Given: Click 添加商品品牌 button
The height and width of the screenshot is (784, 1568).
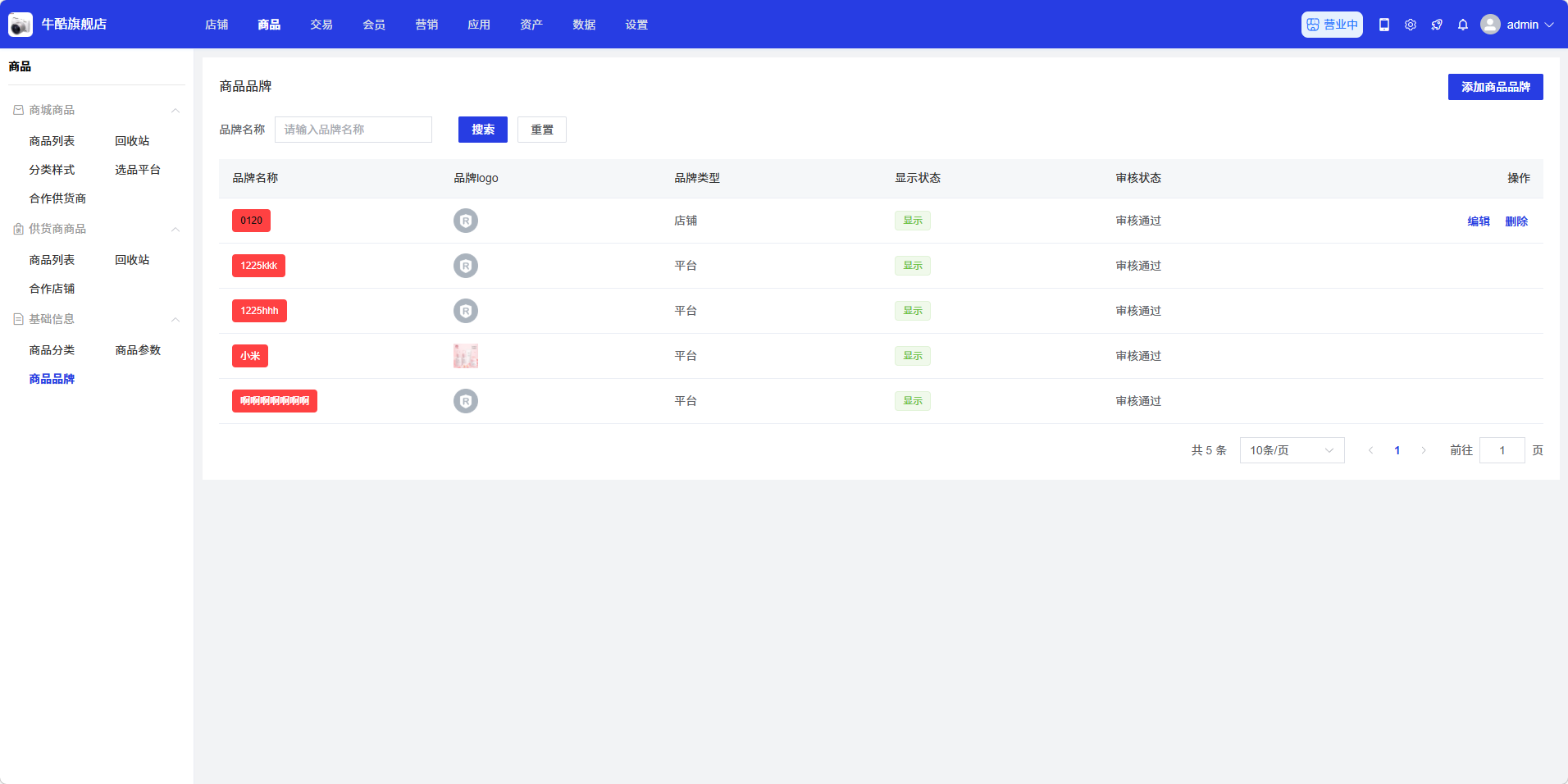Looking at the screenshot, I should 1495,87.
